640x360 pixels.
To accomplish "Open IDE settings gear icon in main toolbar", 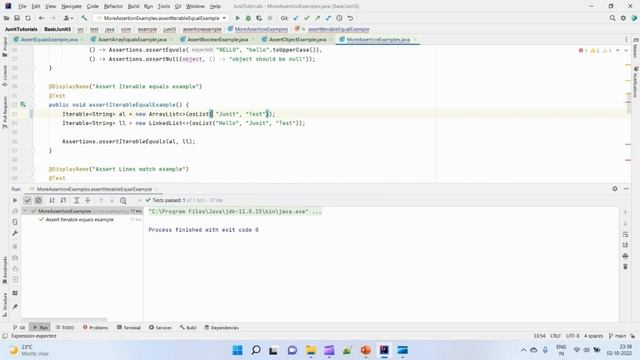I will (623, 18).
